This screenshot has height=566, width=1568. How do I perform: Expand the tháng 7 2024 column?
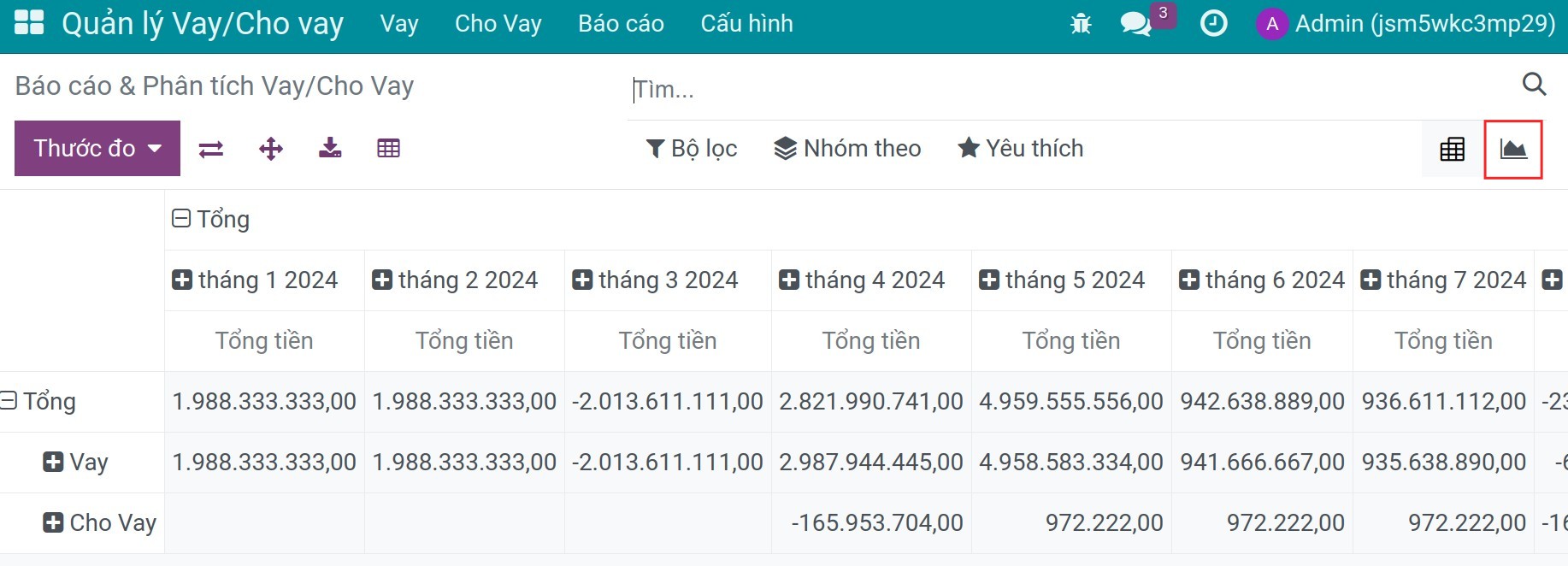[x=1443, y=280]
